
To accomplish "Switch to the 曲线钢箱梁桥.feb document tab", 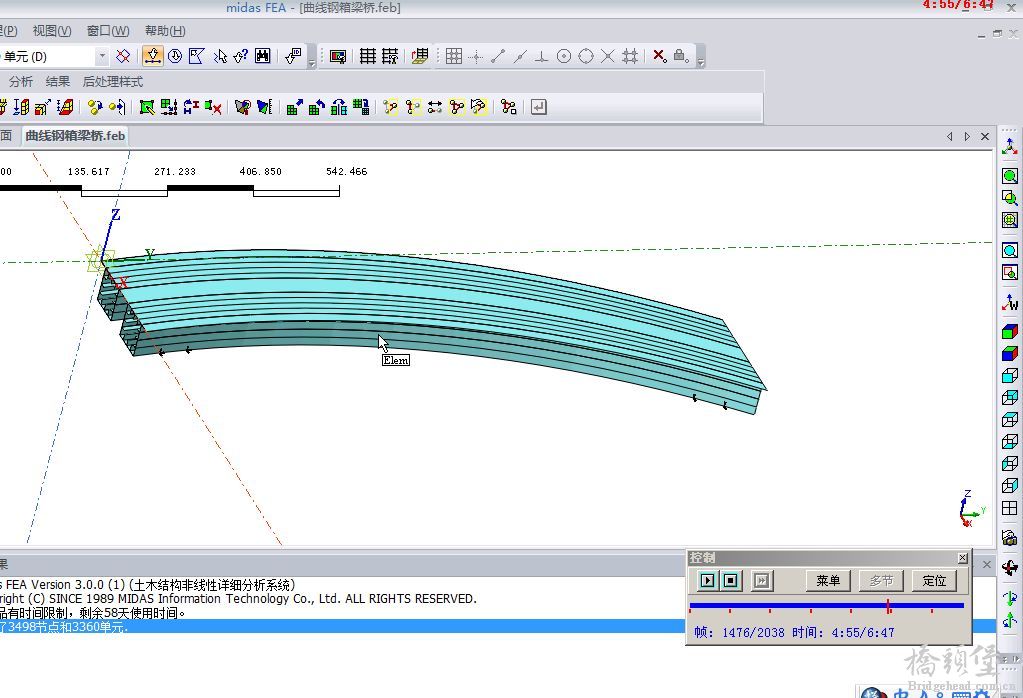I will click(75, 136).
